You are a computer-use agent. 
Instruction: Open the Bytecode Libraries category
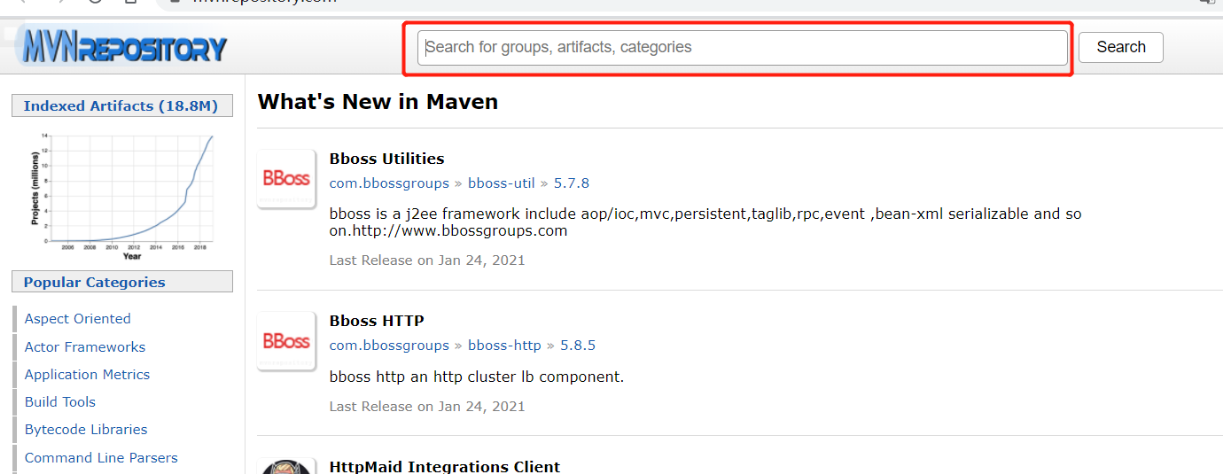point(86,429)
